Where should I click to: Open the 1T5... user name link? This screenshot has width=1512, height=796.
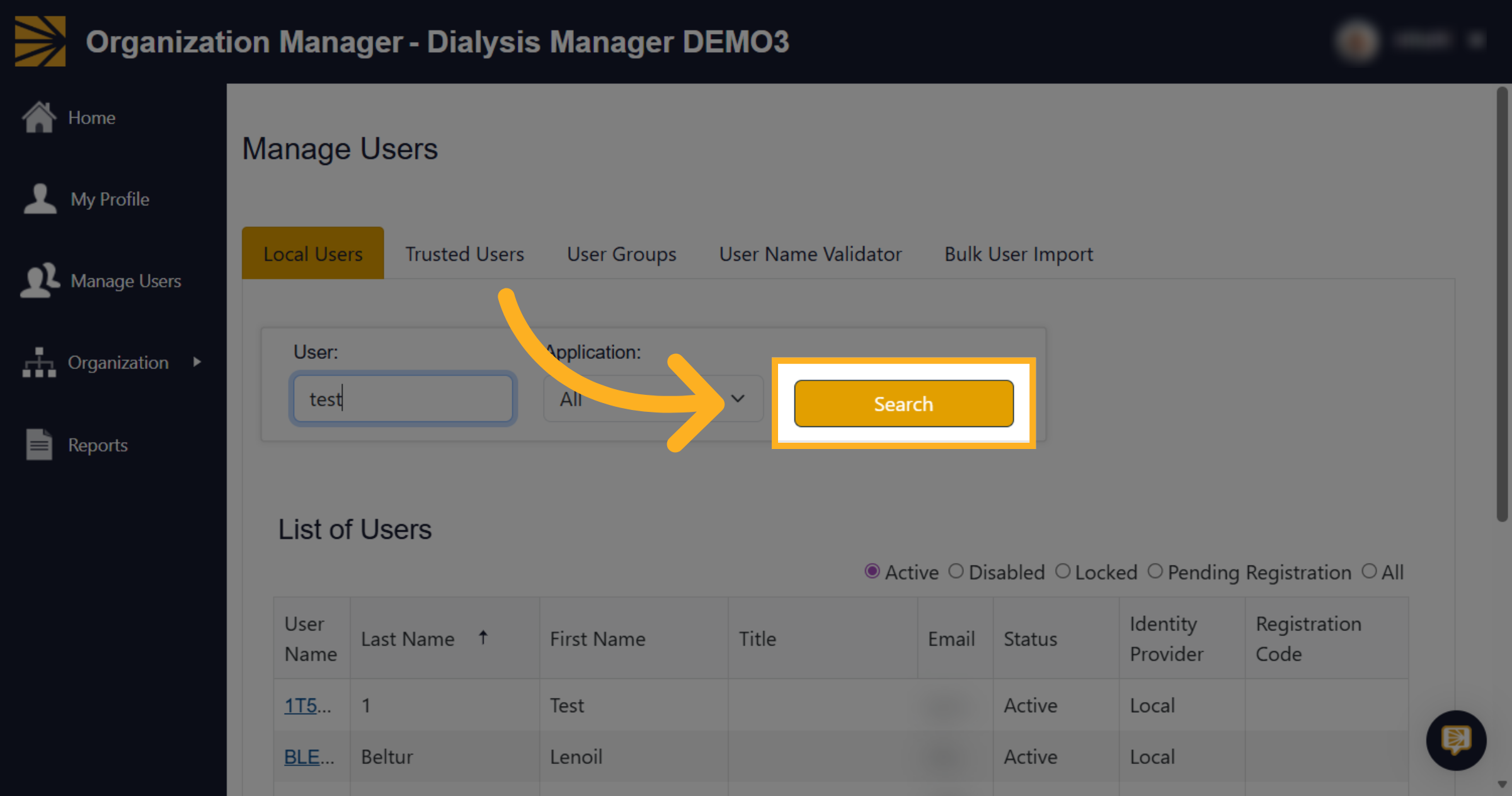[x=307, y=705]
